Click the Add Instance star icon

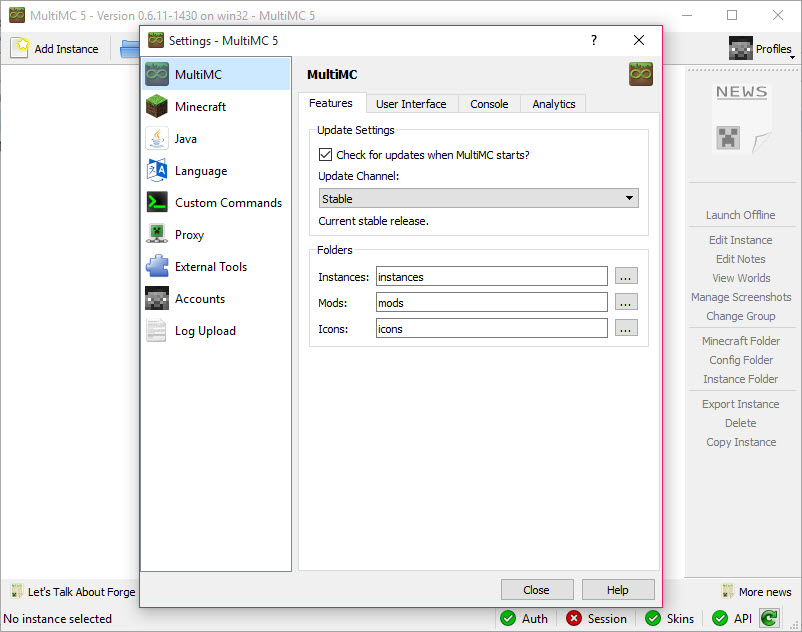coord(20,48)
